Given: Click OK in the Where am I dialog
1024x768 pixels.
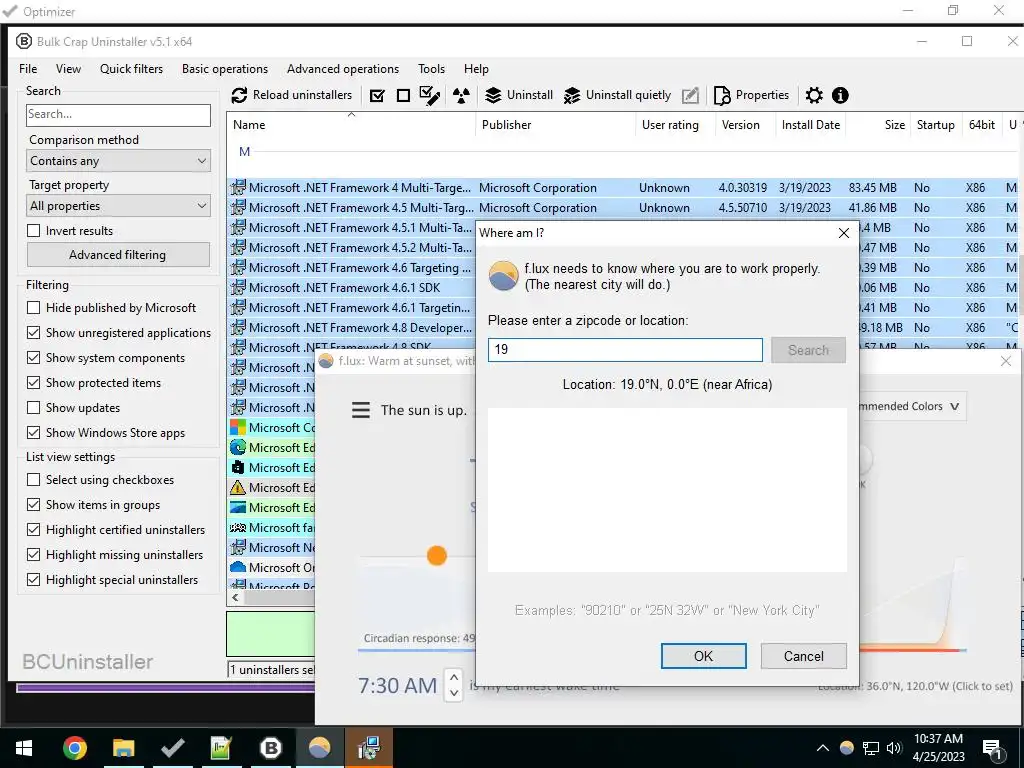Looking at the screenshot, I should point(703,656).
